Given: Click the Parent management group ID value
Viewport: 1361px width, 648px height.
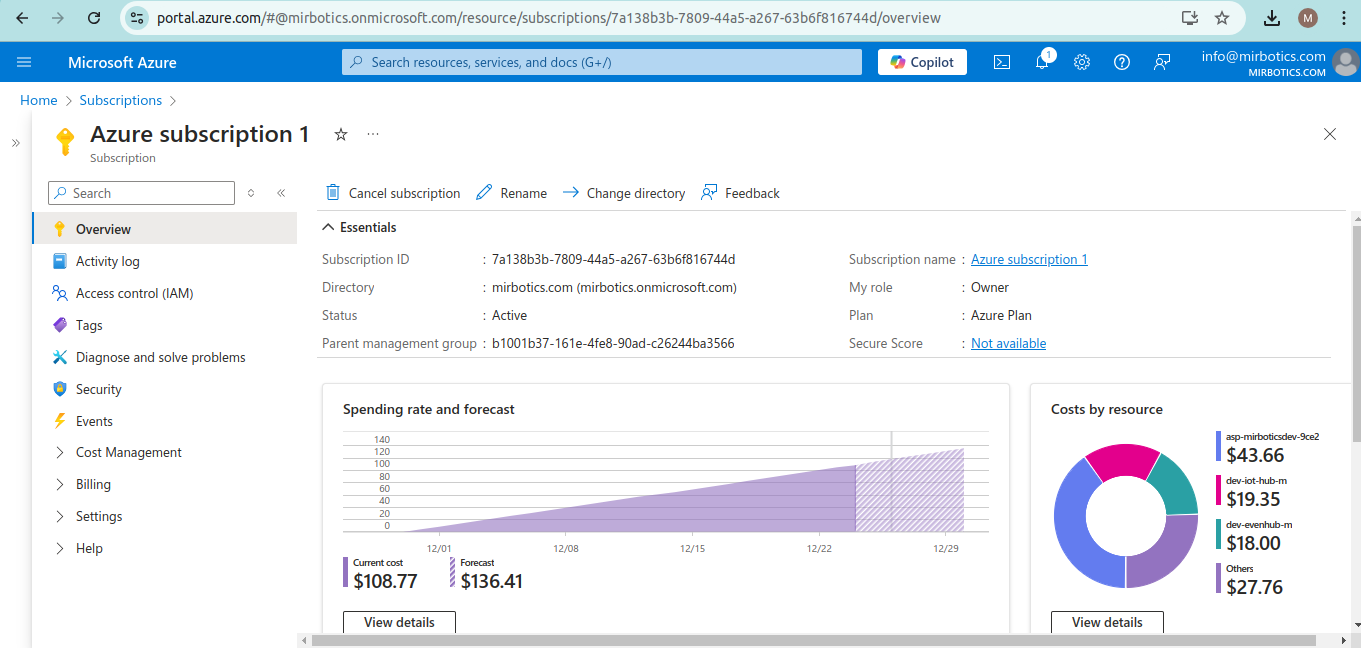Looking at the screenshot, I should click(613, 343).
